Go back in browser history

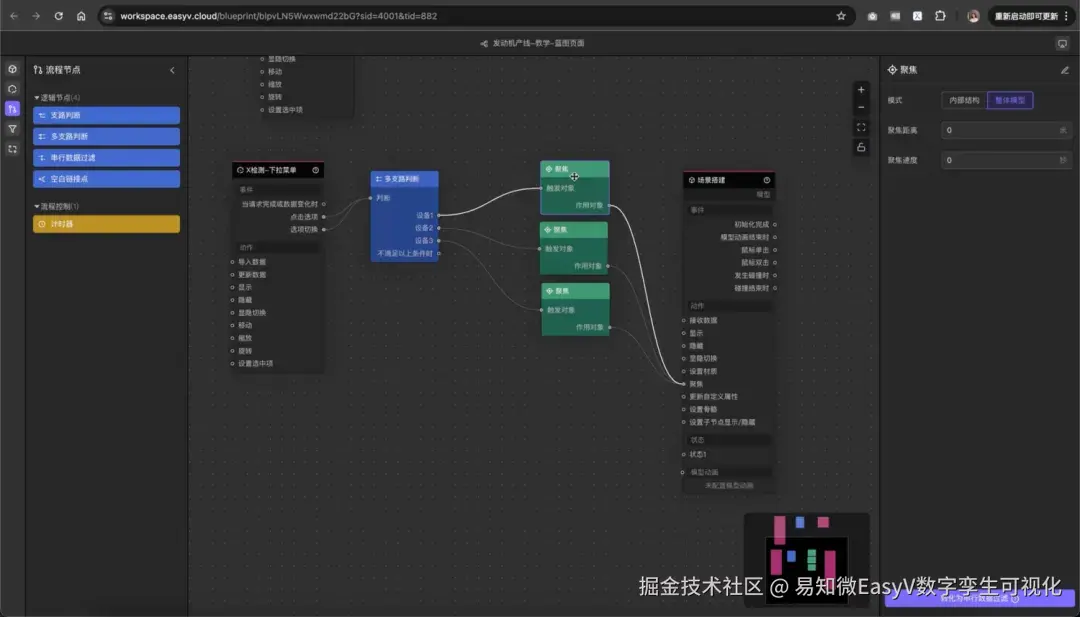tap(14, 16)
